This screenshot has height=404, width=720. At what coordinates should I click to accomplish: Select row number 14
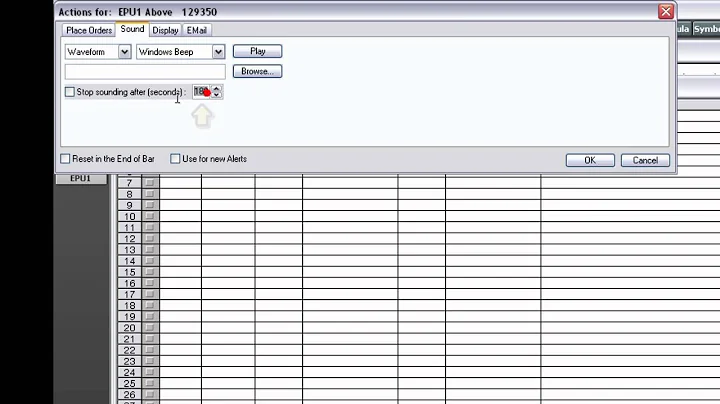tap(129, 261)
